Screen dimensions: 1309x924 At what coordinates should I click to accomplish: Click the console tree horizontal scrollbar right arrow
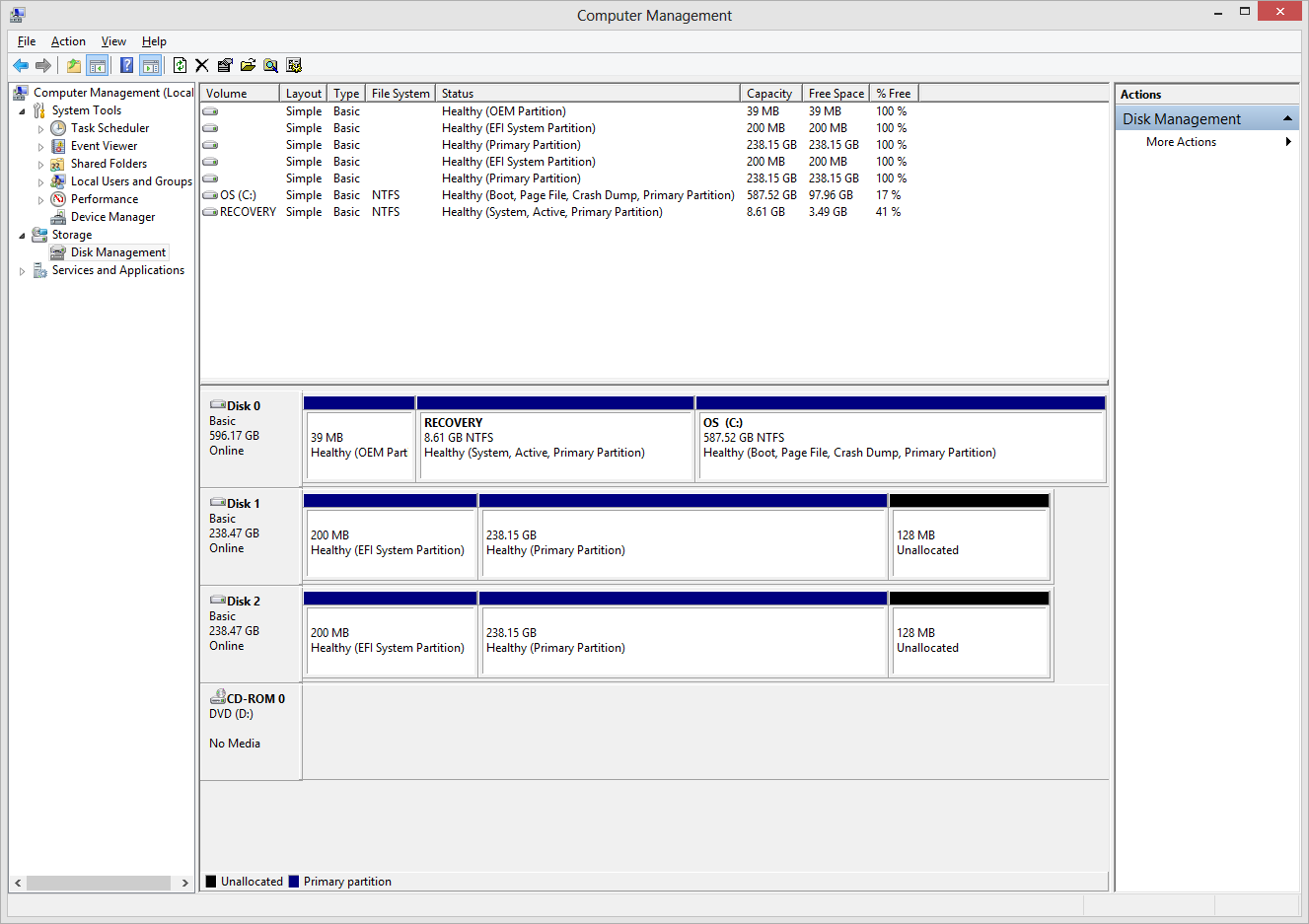pyautogui.click(x=185, y=883)
